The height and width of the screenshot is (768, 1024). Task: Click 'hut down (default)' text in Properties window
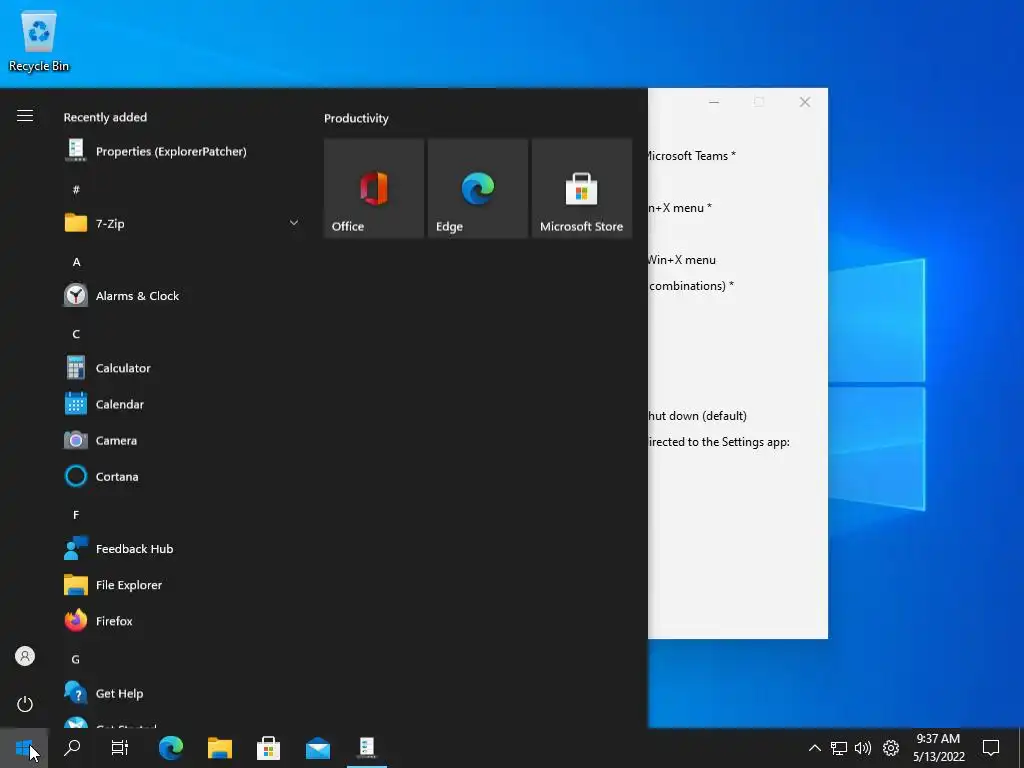pyautogui.click(x=697, y=416)
